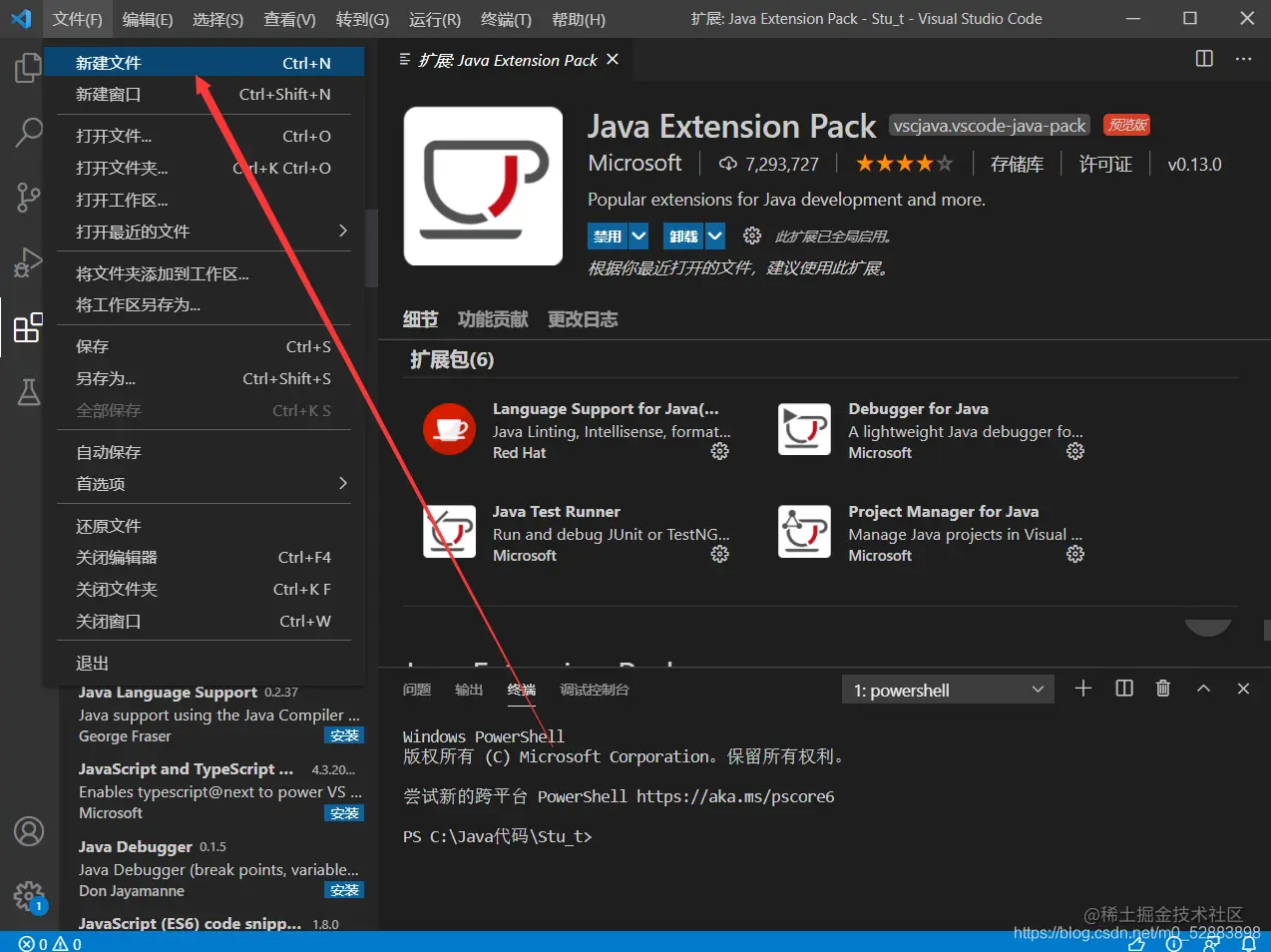Click the Red Hat Language Support icon
The width and height of the screenshot is (1271, 952).
click(x=449, y=429)
